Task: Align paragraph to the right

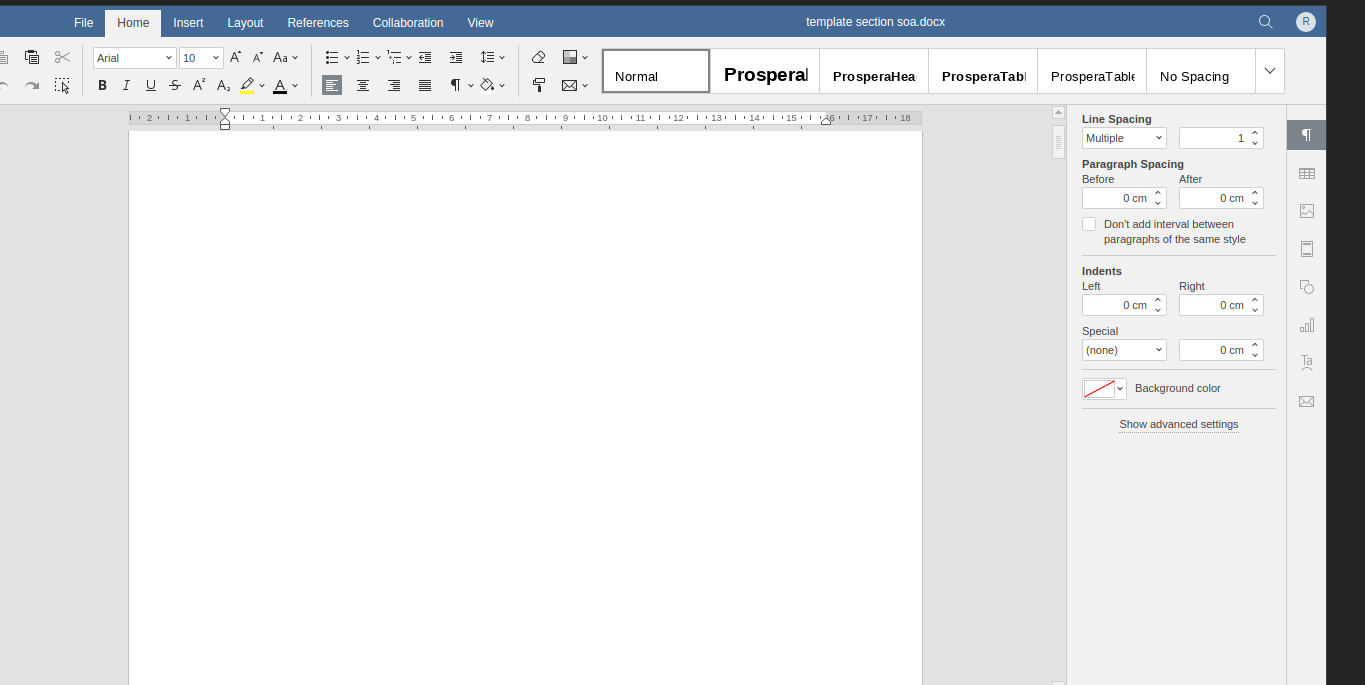Action: 394,86
